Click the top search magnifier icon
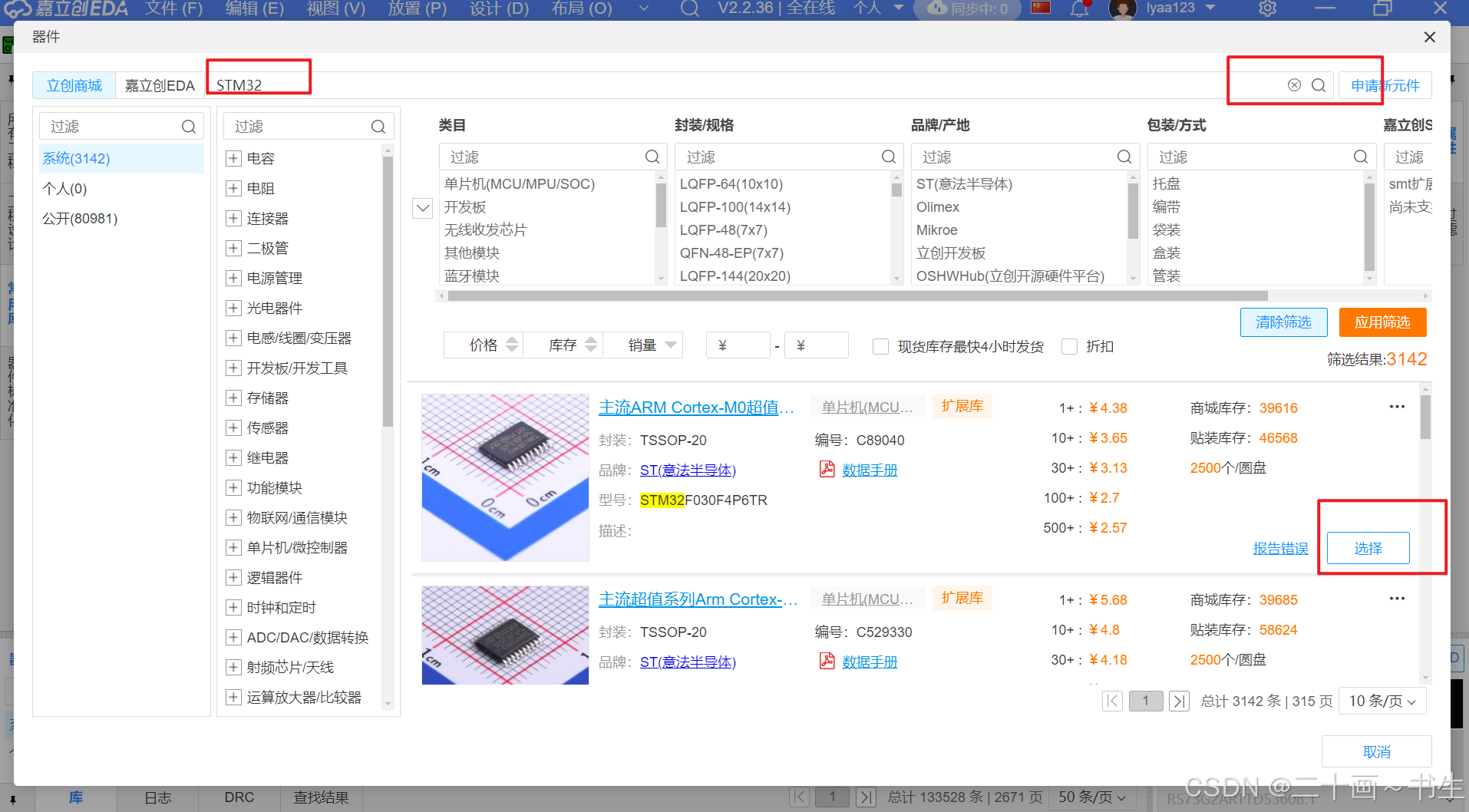1469x812 pixels. (x=1319, y=85)
